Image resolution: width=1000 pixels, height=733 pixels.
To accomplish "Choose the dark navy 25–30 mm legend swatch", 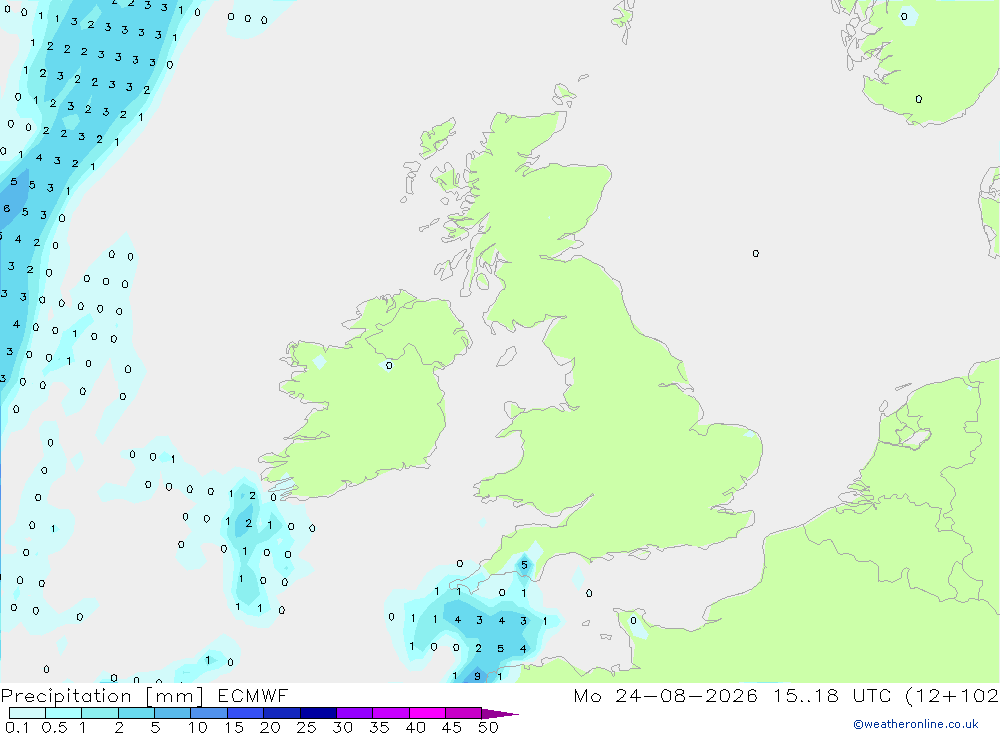I will pyautogui.click(x=318, y=713).
